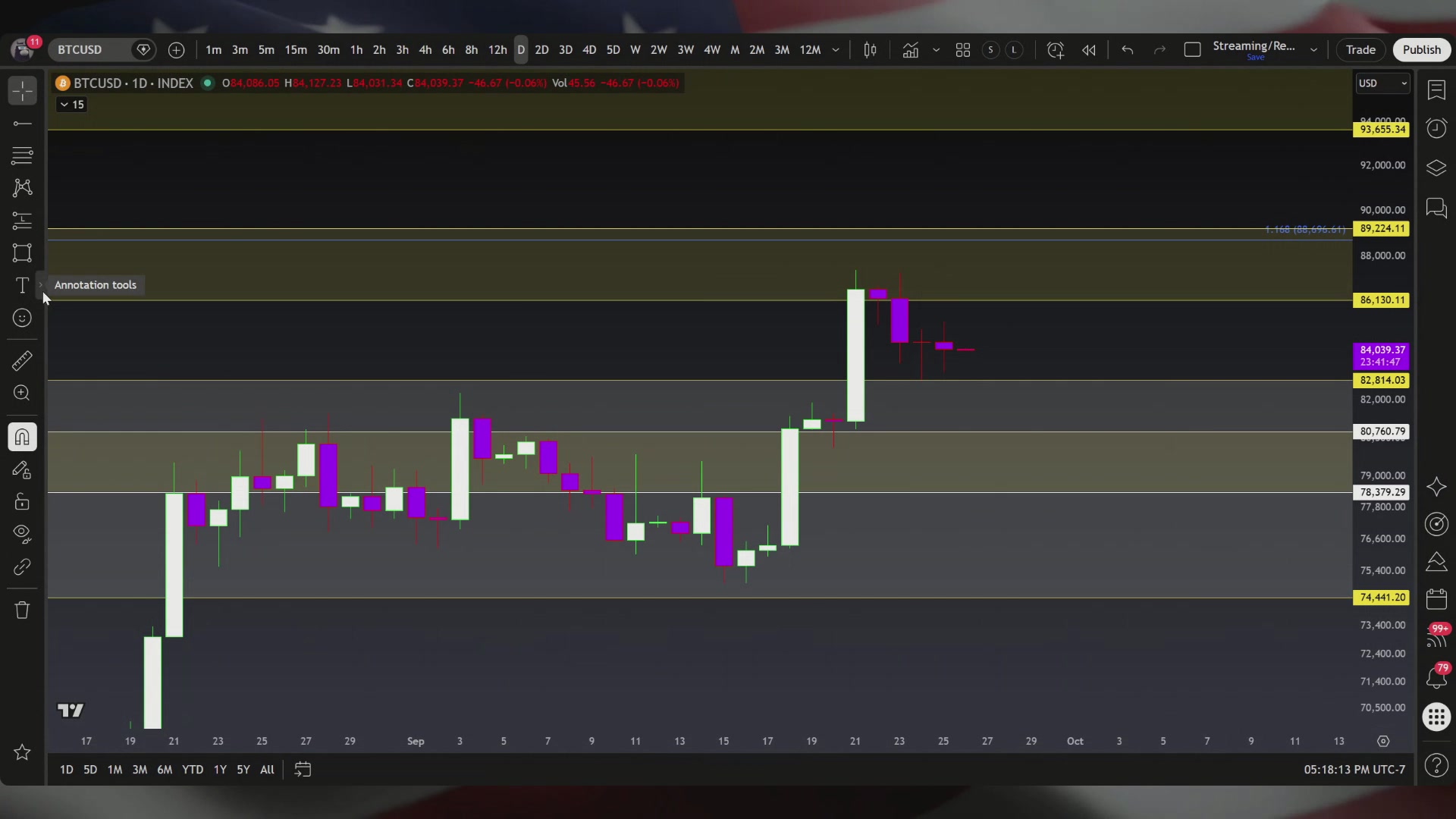1456x819 pixels.
Task: Open the alerts clock panel
Action: click(1436, 128)
